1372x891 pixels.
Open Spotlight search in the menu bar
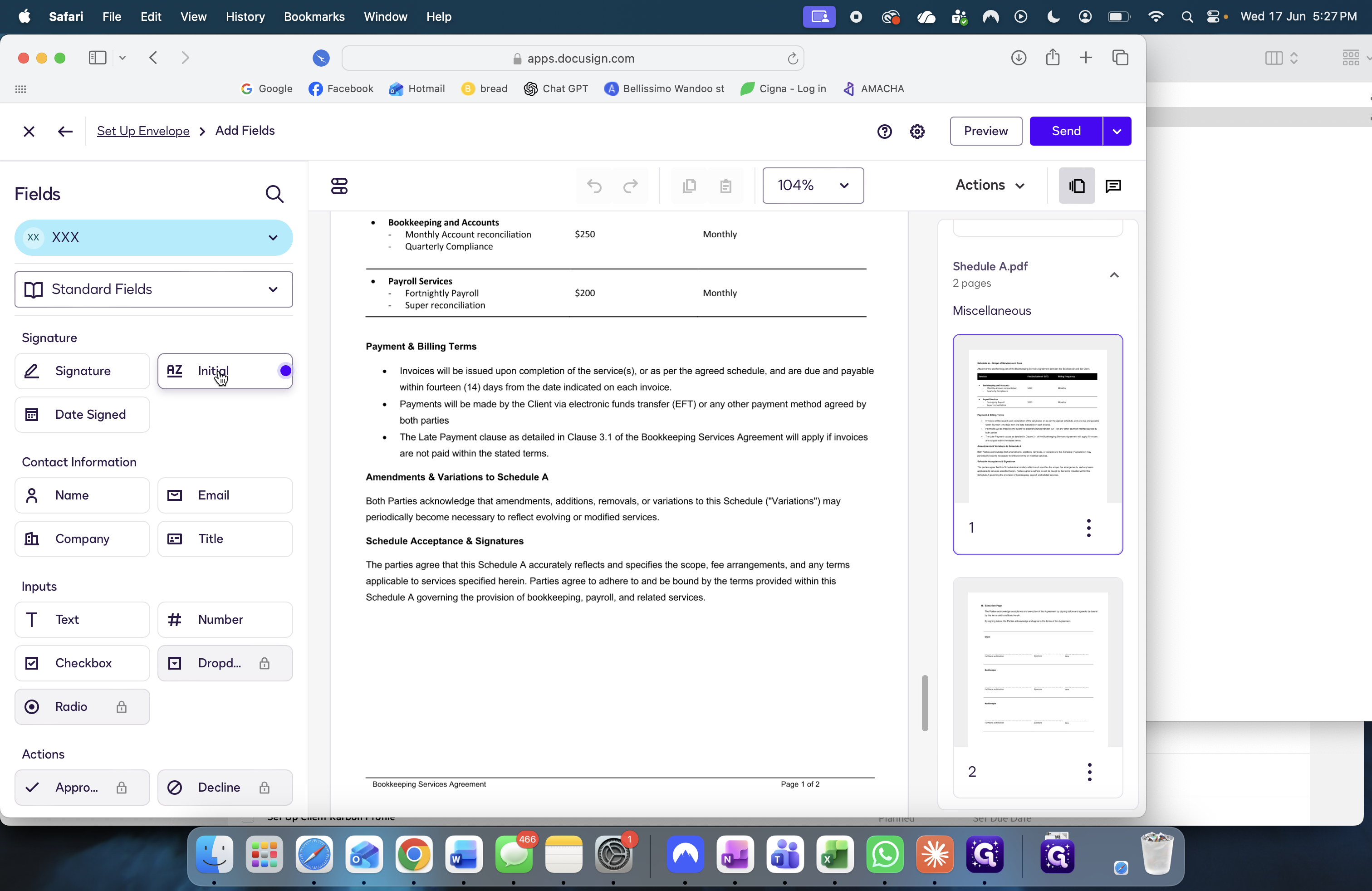tap(1186, 17)
